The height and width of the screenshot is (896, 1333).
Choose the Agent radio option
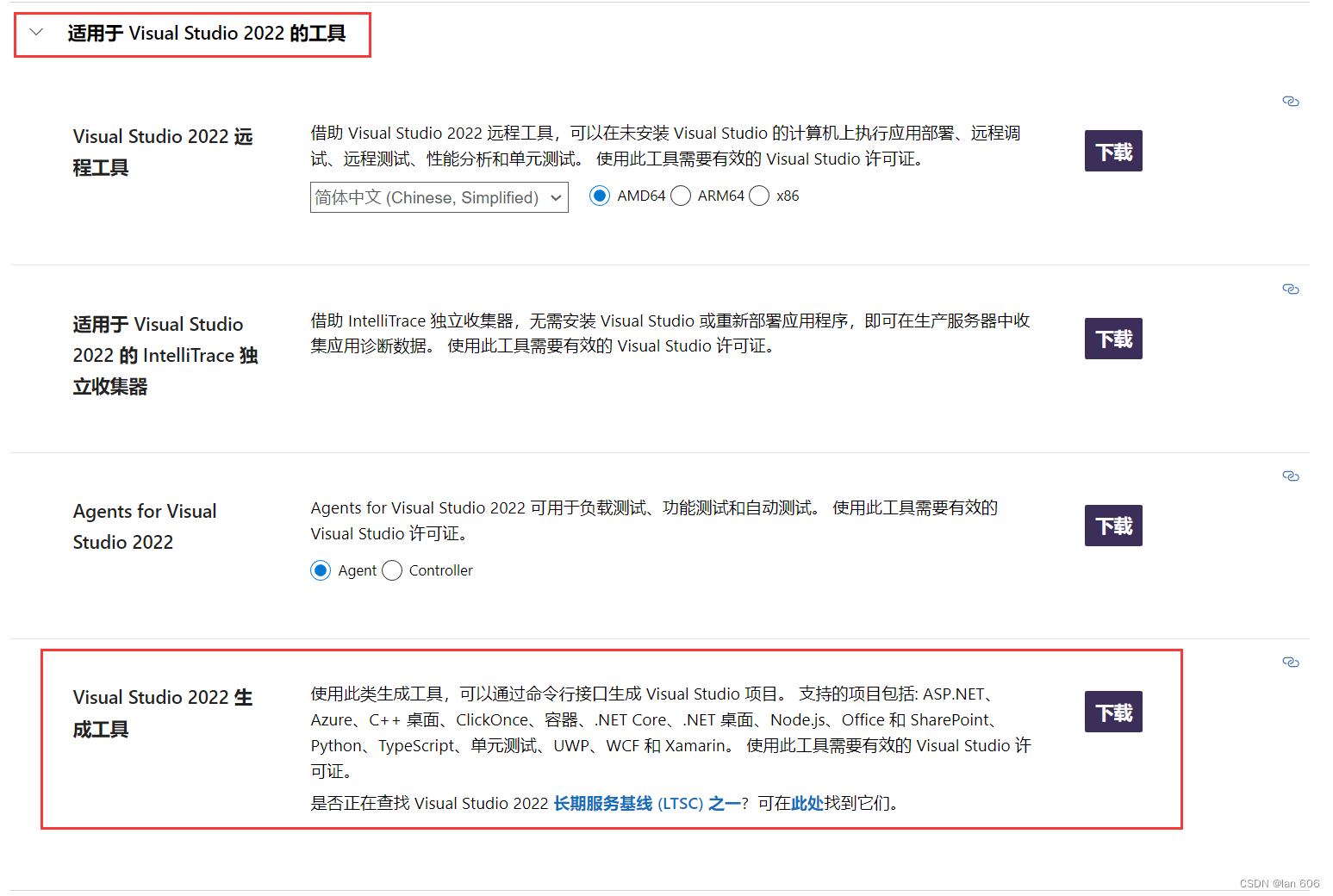point(321,570)
